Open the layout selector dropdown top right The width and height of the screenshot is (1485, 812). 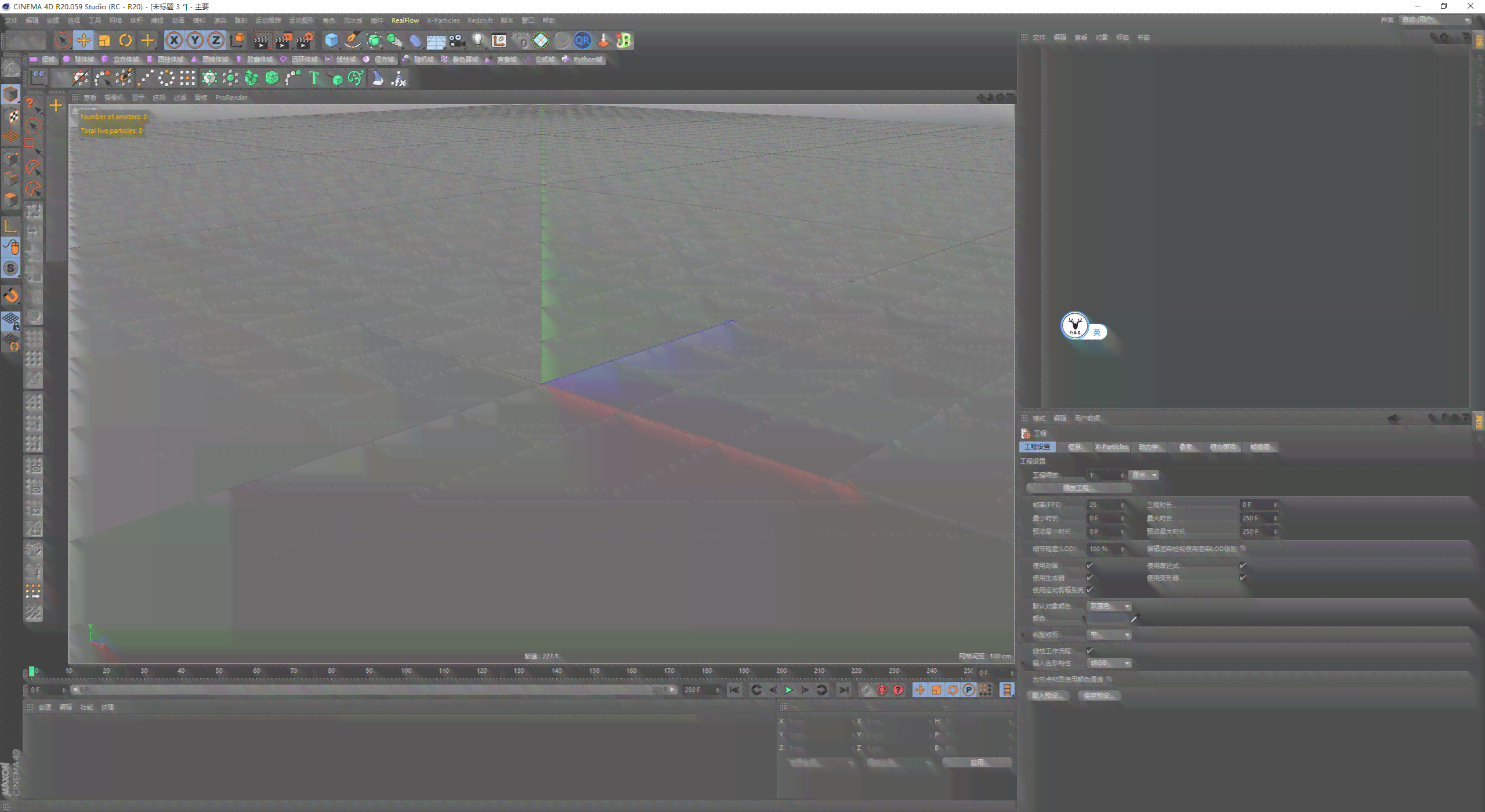tap(1436, 20)
